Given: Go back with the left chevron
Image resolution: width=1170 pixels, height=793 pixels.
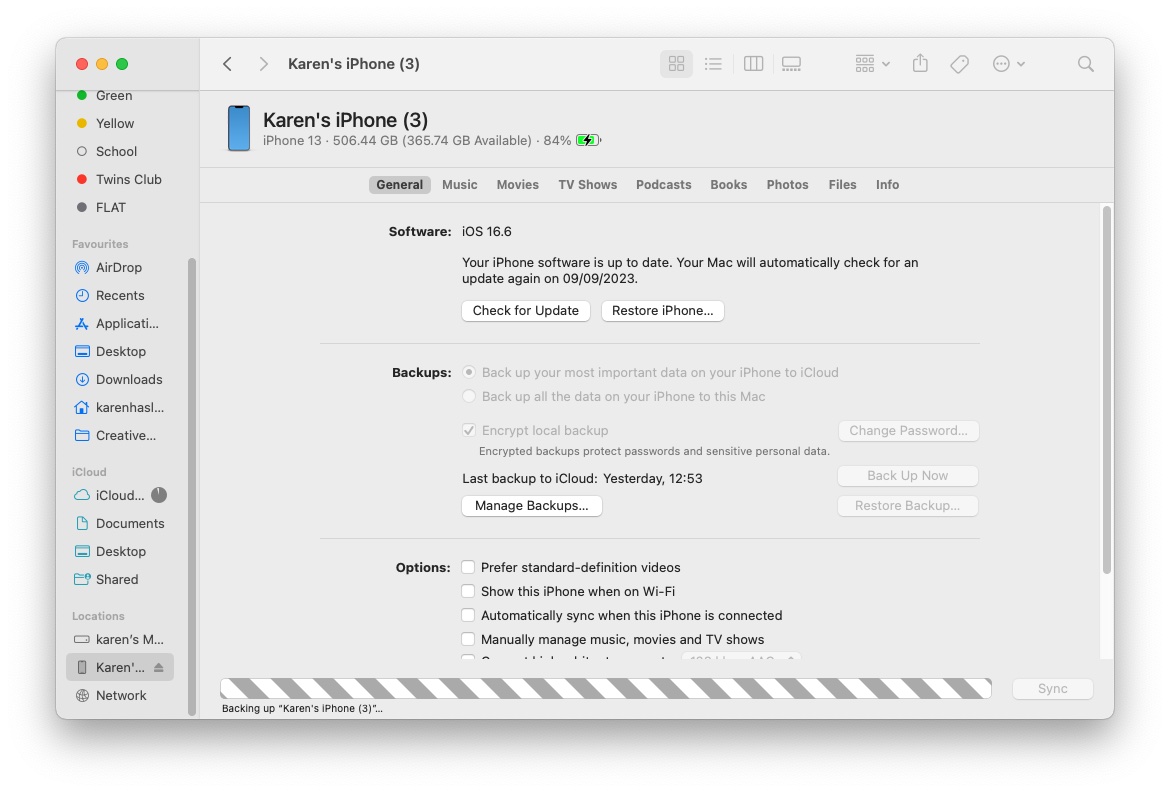Looking at the screenshot, I should (x=228, y=64).
